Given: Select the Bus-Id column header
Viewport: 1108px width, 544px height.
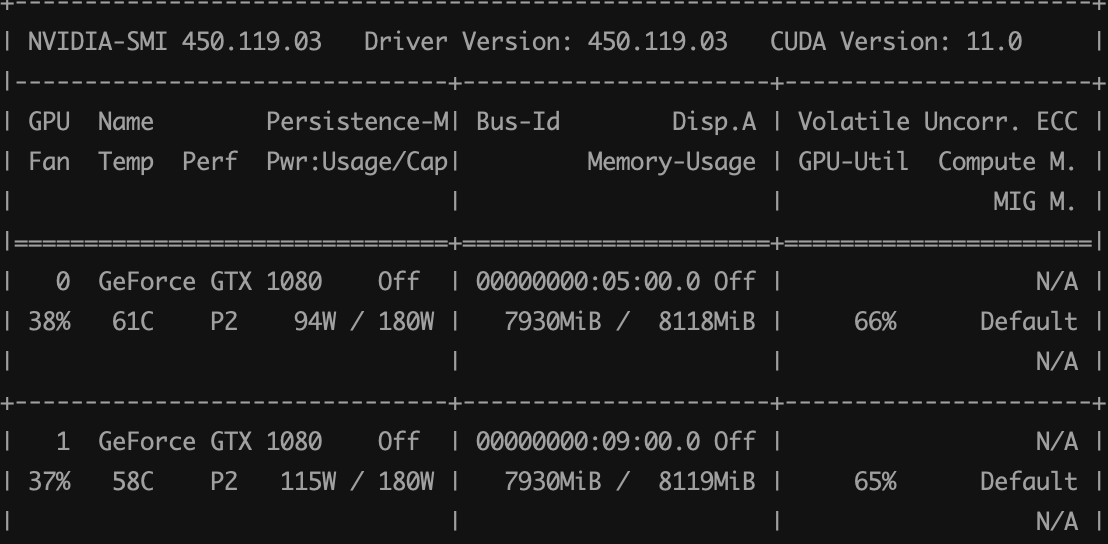Looking at the screenshot, I should click(517, 122).
